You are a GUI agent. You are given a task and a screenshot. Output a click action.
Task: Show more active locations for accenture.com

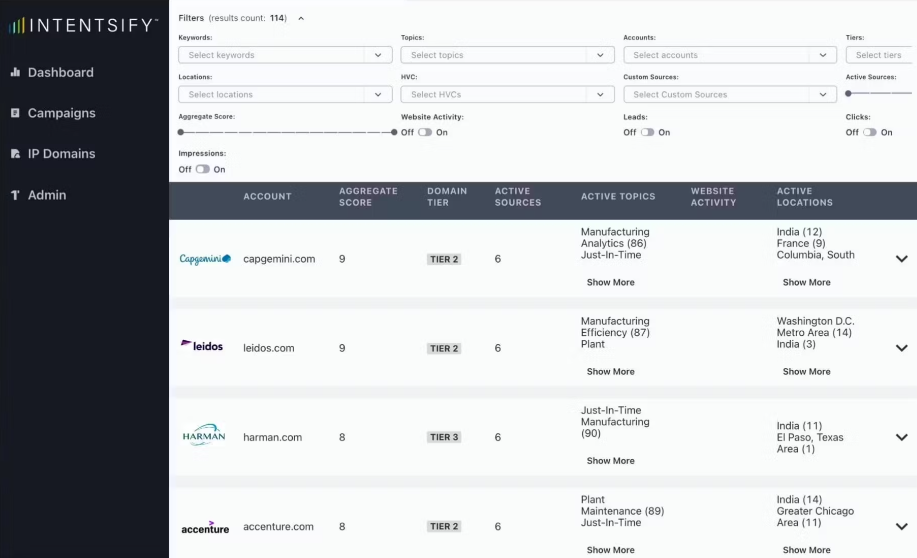[806, 550]
